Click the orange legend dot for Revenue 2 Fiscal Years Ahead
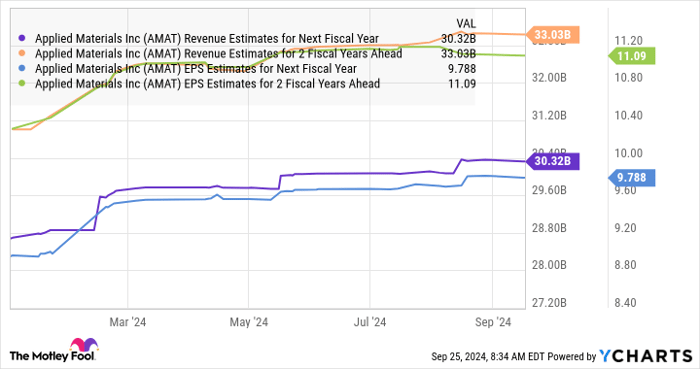This screenshot has width=700, height=369. (x=21, y=54)
